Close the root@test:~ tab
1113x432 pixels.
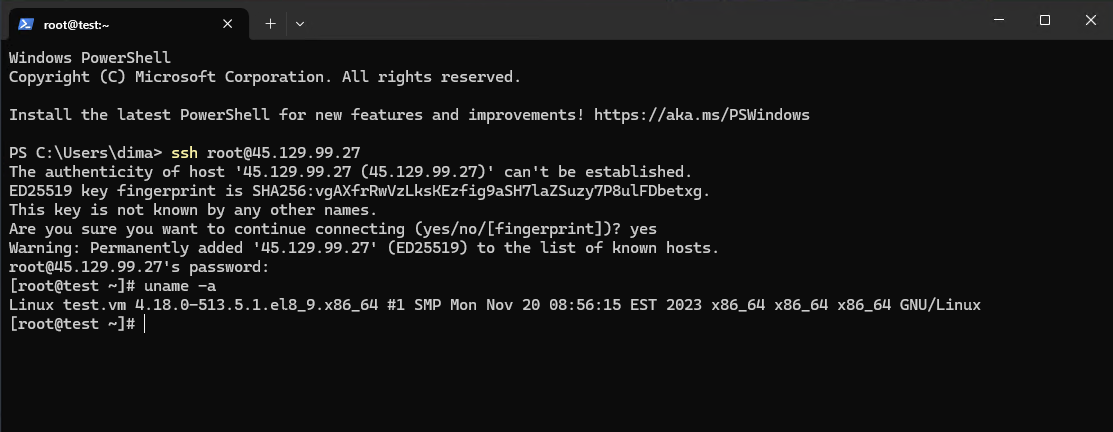[x=227, y=24]
